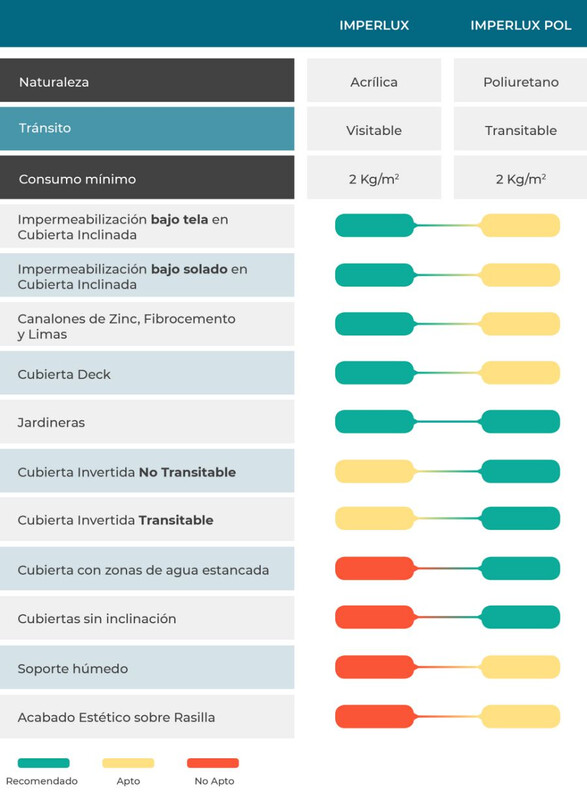Image resolution: width=587 pixels, height=800 pixels.
Task: Click yellow IMPERLUX pill for Cubierta Invertida Transitable
Action: pyautogui.click(x=374, y=518)
